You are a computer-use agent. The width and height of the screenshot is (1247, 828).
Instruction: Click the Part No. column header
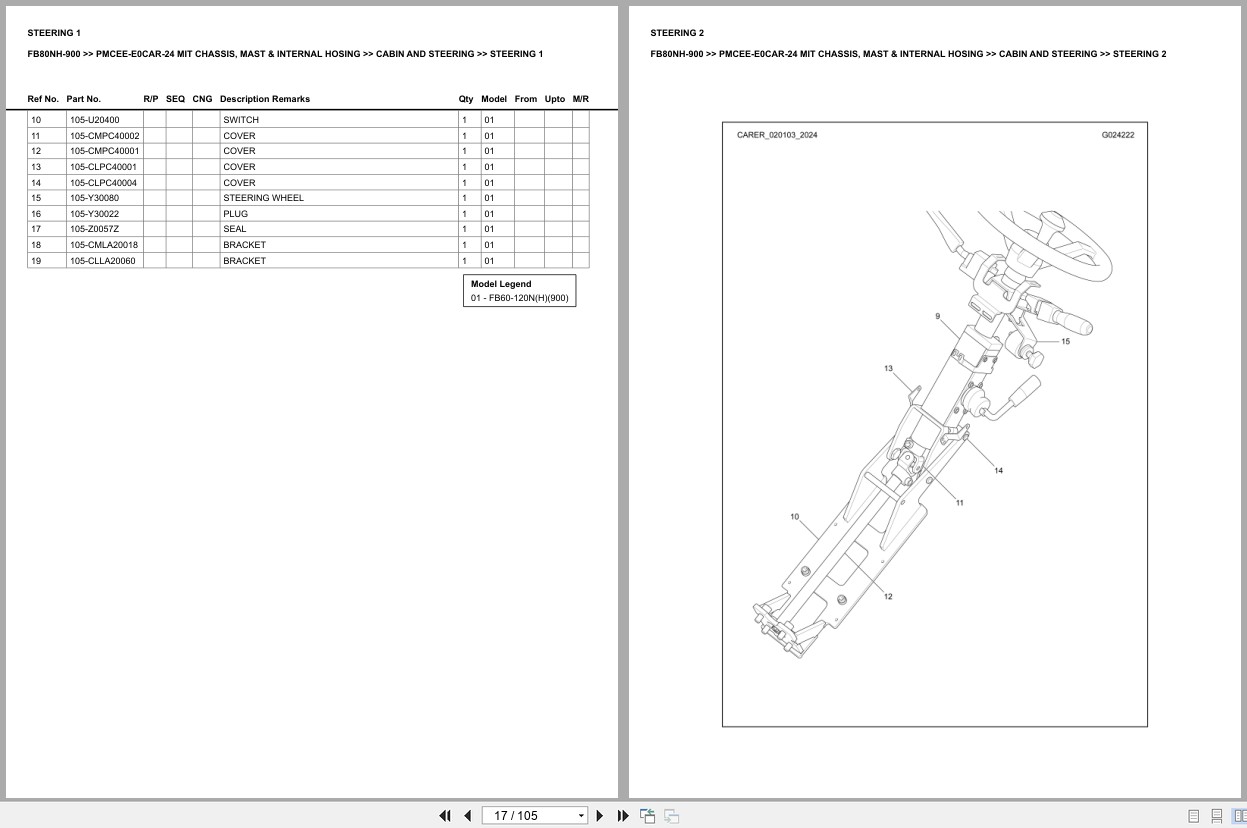tap(84, 99)
